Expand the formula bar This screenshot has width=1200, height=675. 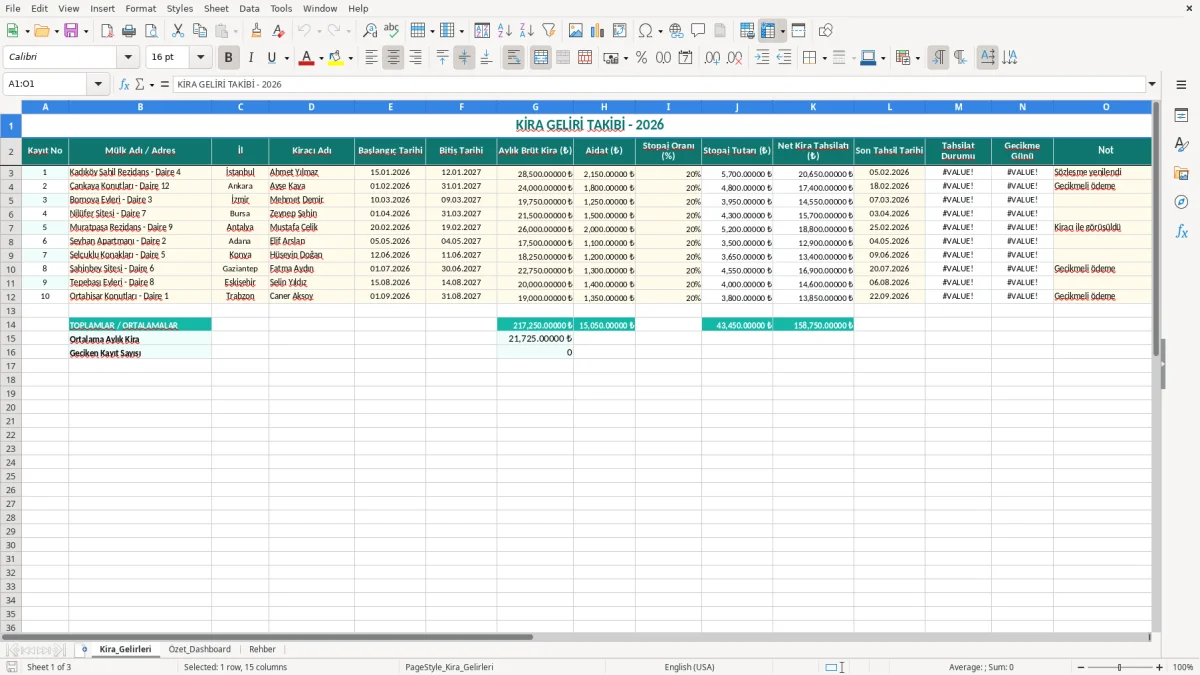coord(1152,84)
